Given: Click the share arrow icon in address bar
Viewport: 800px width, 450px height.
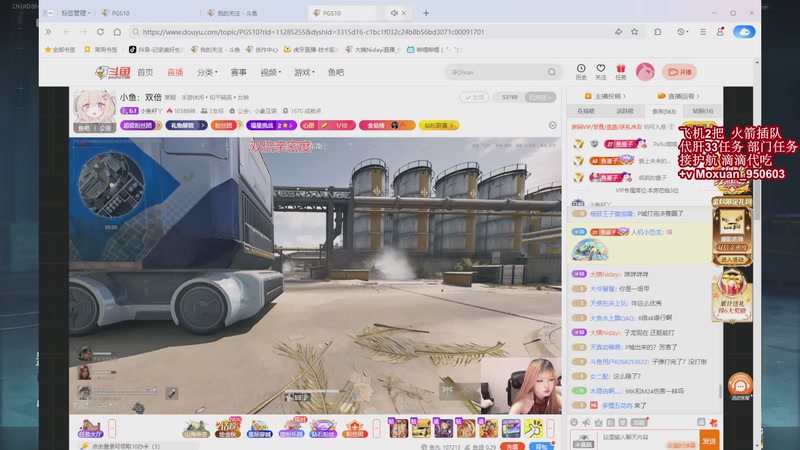Looking at the screenshot, I should (x=618, y=32).
